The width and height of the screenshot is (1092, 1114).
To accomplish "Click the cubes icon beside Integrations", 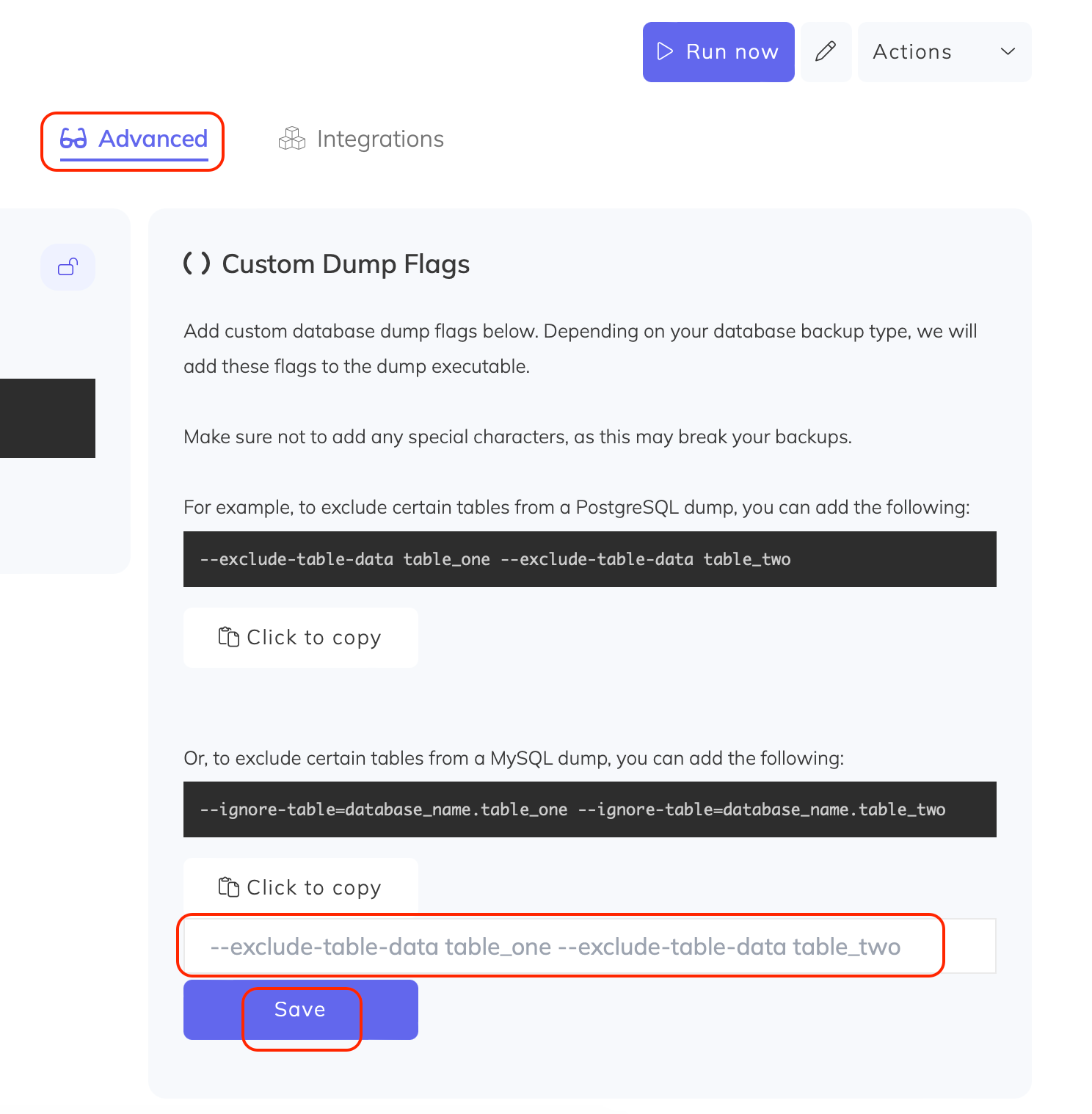I will pos(291,139).
